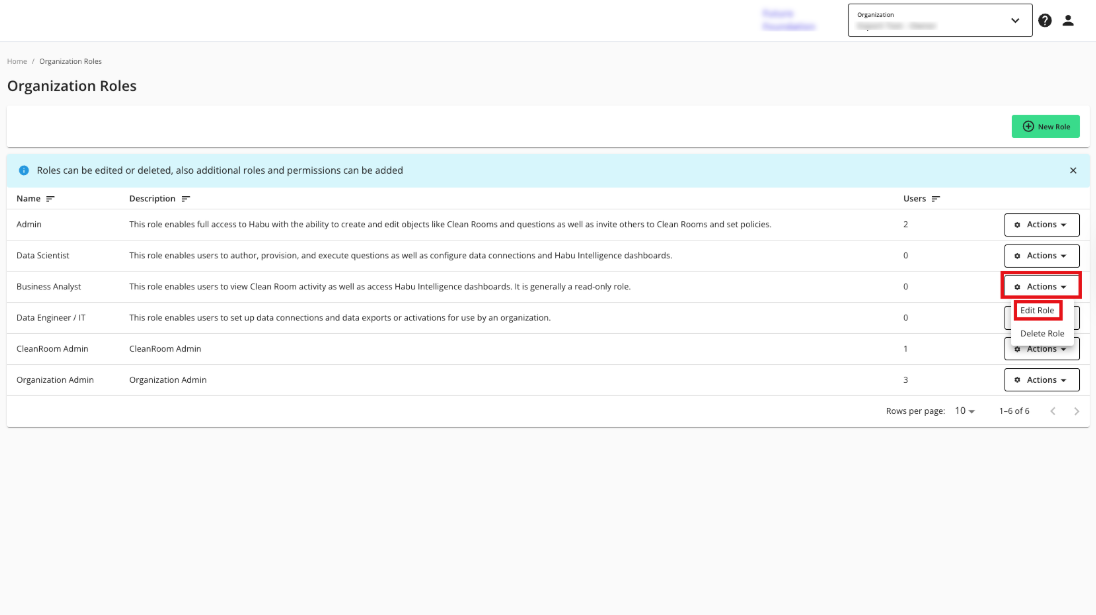Sort by Description column icon
Viewport: 1096px width, 615px height.
click(x=186, y=199)
